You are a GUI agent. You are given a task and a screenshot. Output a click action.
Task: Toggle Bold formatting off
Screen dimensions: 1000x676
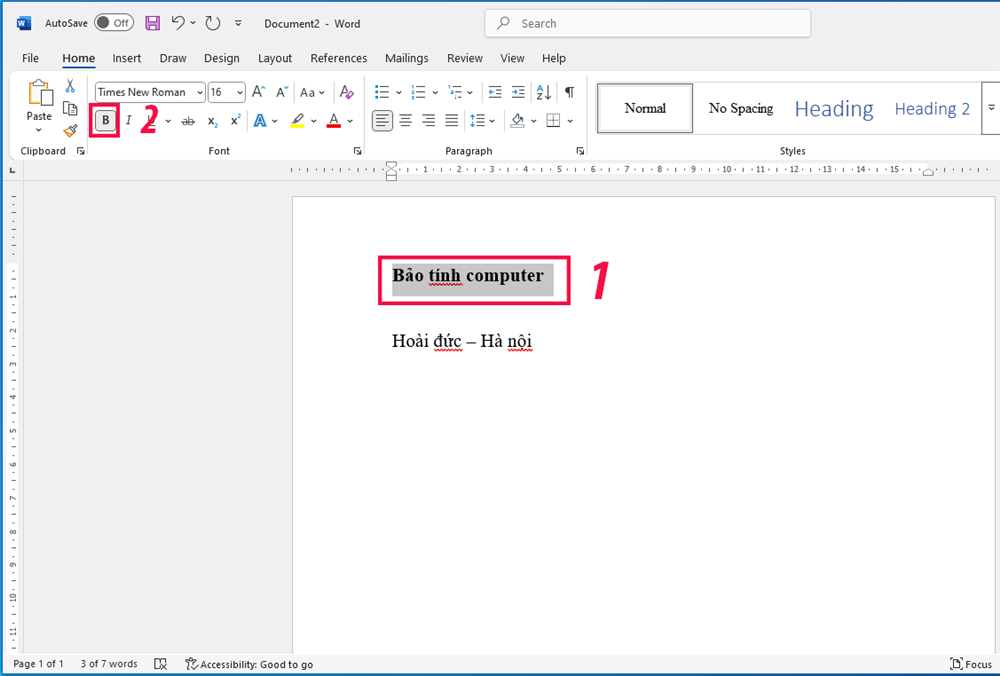[x=105, y=120]
